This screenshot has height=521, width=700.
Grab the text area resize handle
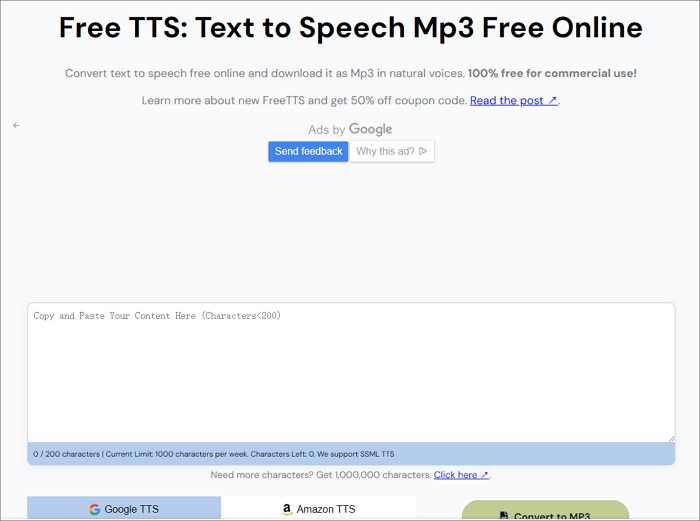[x=670, y=438]
